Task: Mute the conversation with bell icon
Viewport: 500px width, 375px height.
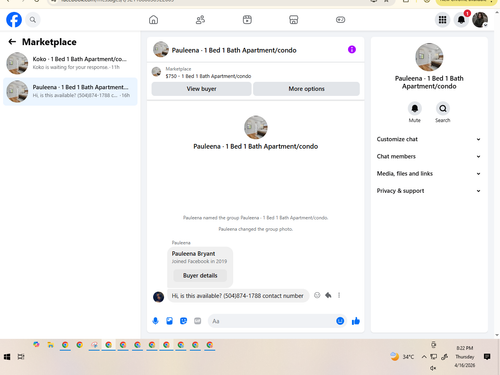Action: coord(415,109)
